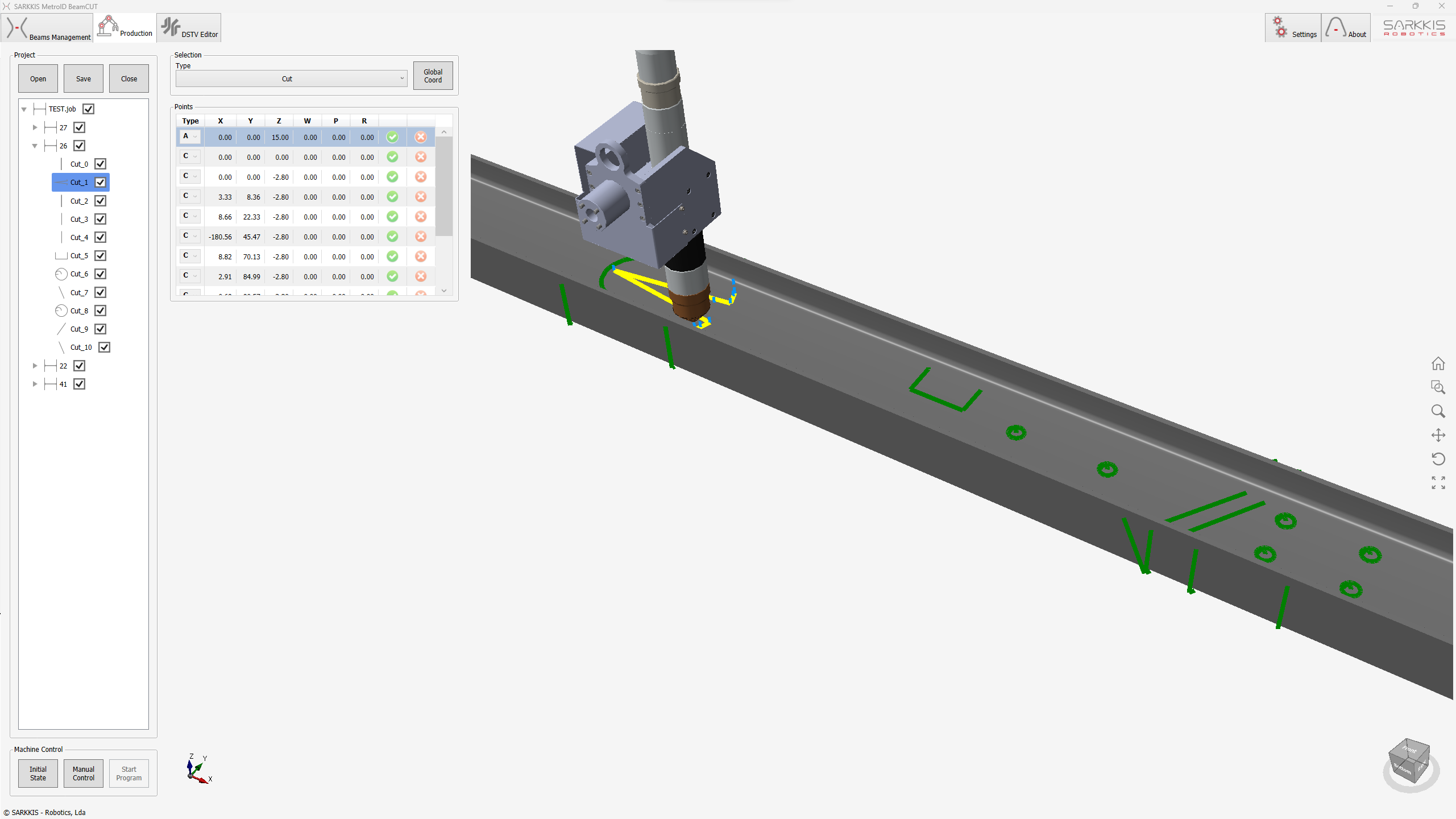Confirm point row with Y 70.13
Viewport: 1456px width, 819px height.
pyautogui.click(x=392, y=257)
